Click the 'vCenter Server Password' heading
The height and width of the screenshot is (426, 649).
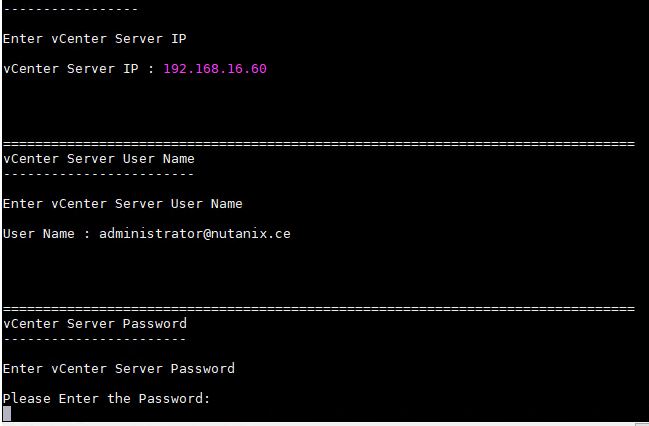pyautogui.click(x=95, y=324)
